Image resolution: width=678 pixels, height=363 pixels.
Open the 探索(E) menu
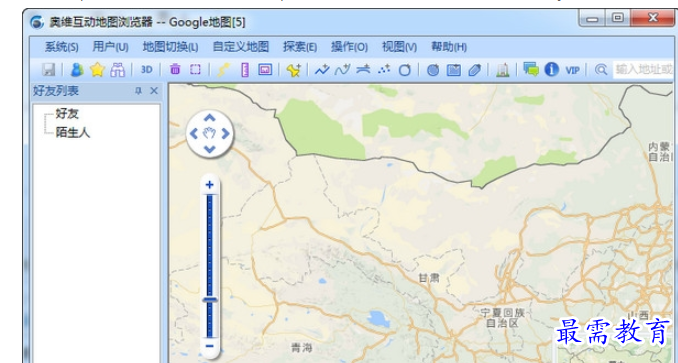pos(300,47)
